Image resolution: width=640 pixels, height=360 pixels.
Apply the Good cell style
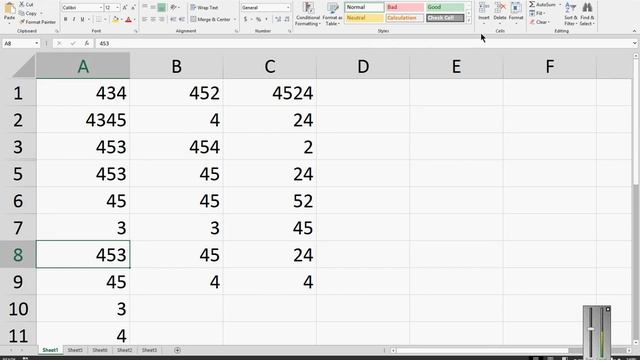coord(445,7)
